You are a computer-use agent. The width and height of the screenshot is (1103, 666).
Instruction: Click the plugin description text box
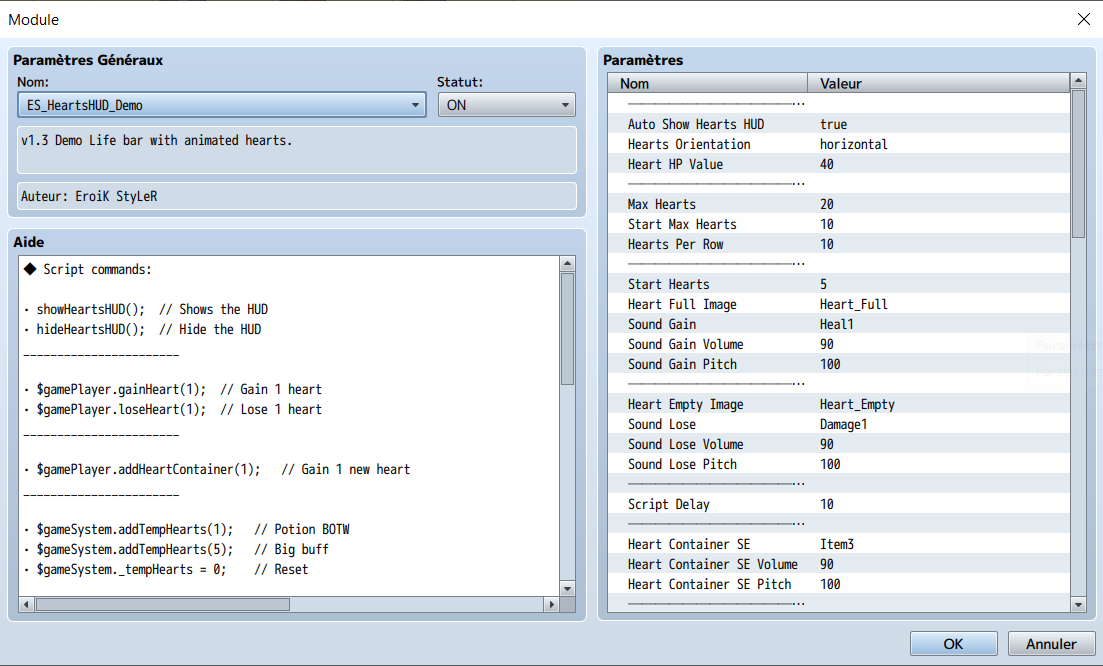coord(297,150)
